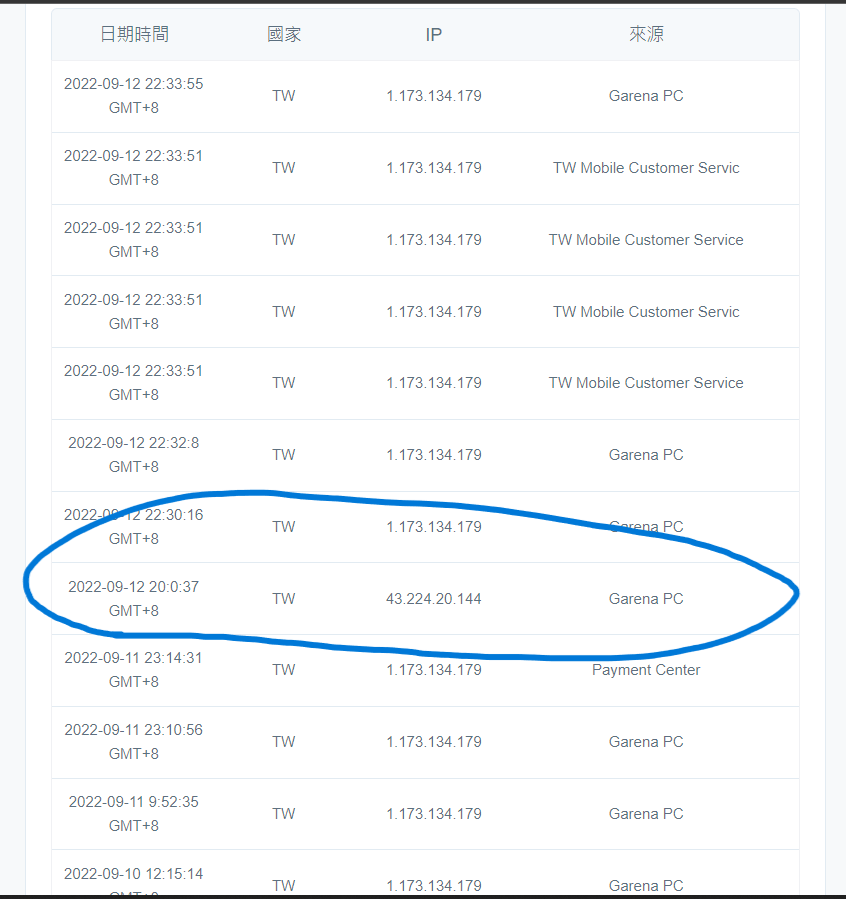Select the 2022-09-12 22:32:8 timestamp
This screenshot has height=899, width=846.
[x=133, y=443]
